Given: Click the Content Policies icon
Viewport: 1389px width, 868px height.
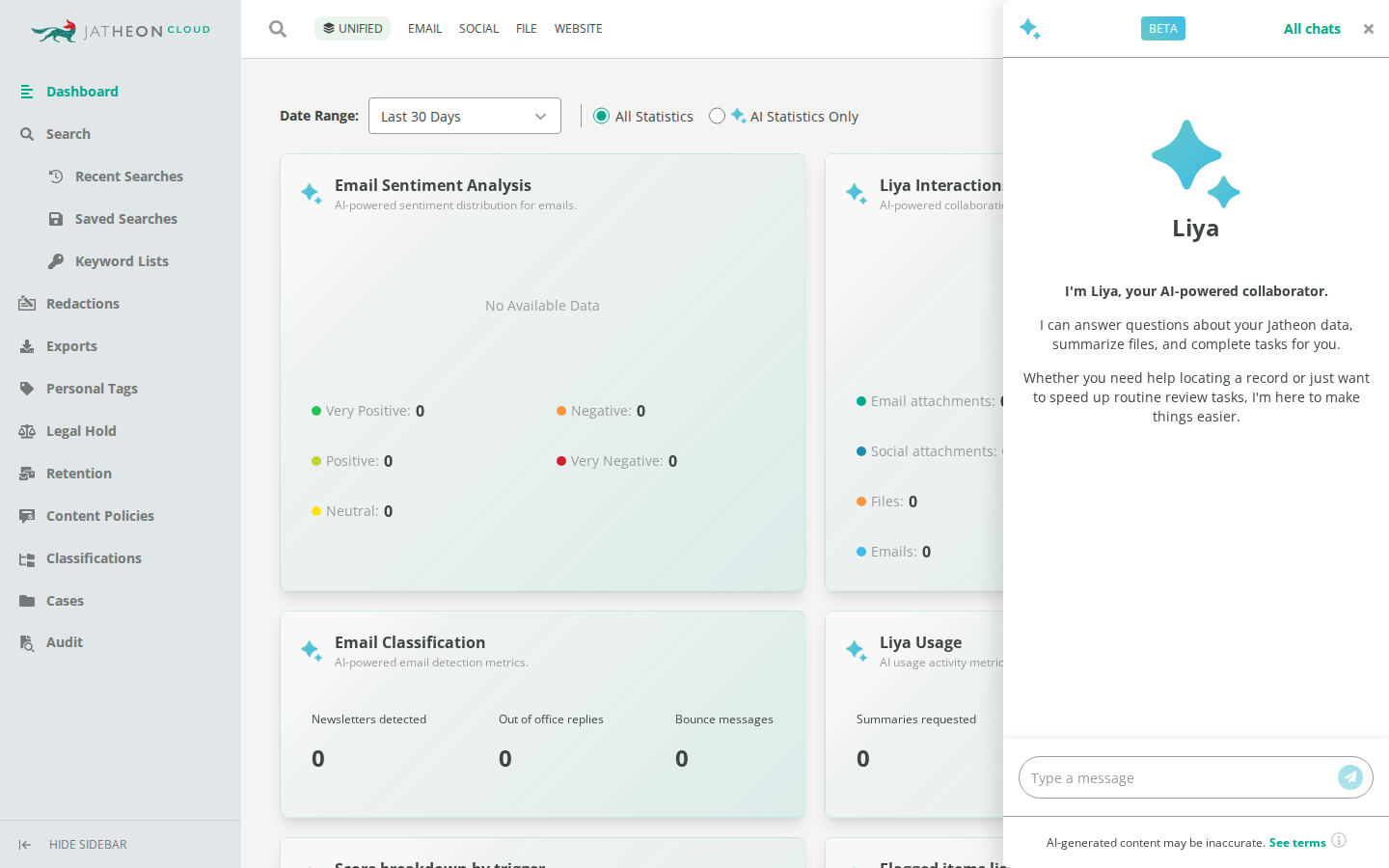Looking at the screenshot, I should (27, 516).
